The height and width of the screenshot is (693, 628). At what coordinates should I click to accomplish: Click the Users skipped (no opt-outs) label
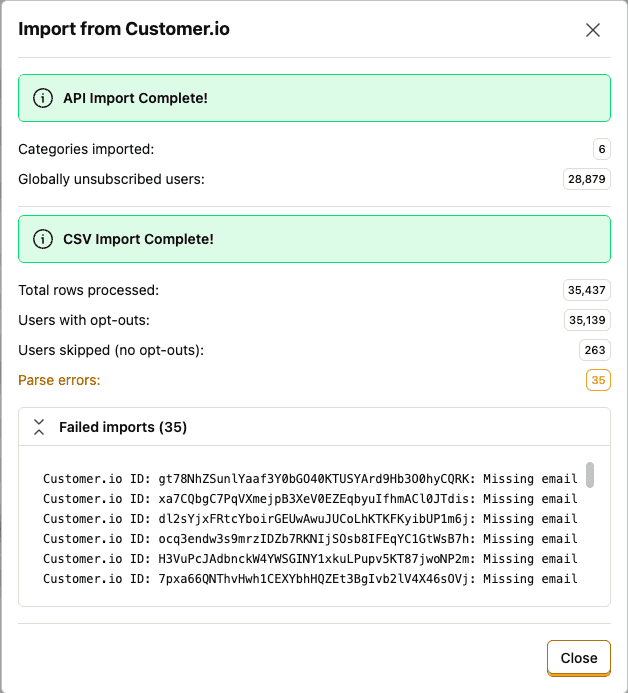111,350
